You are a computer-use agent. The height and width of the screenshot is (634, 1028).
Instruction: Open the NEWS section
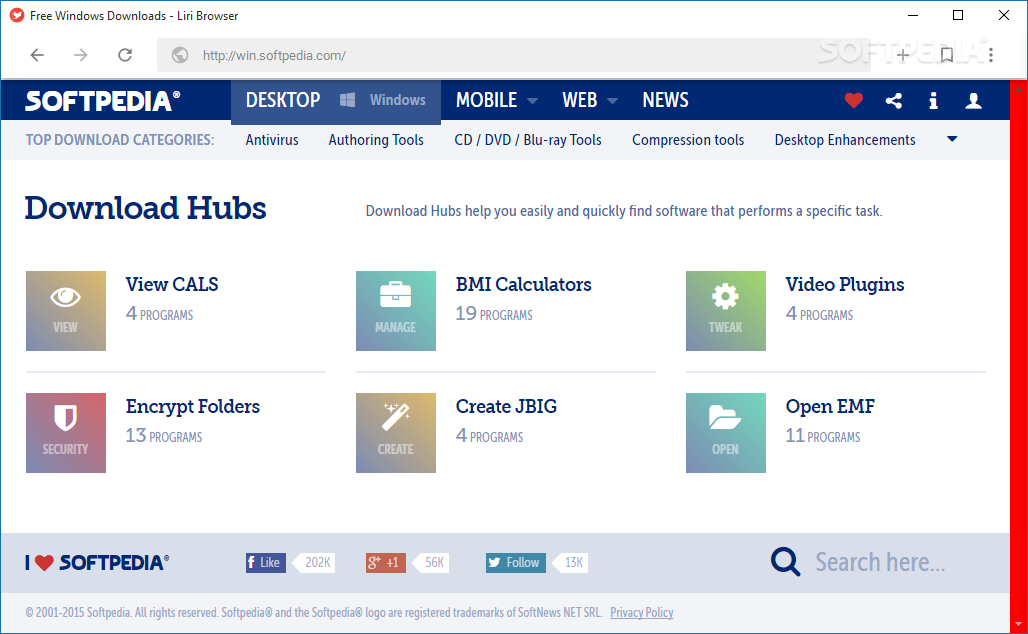pos(665,100)
